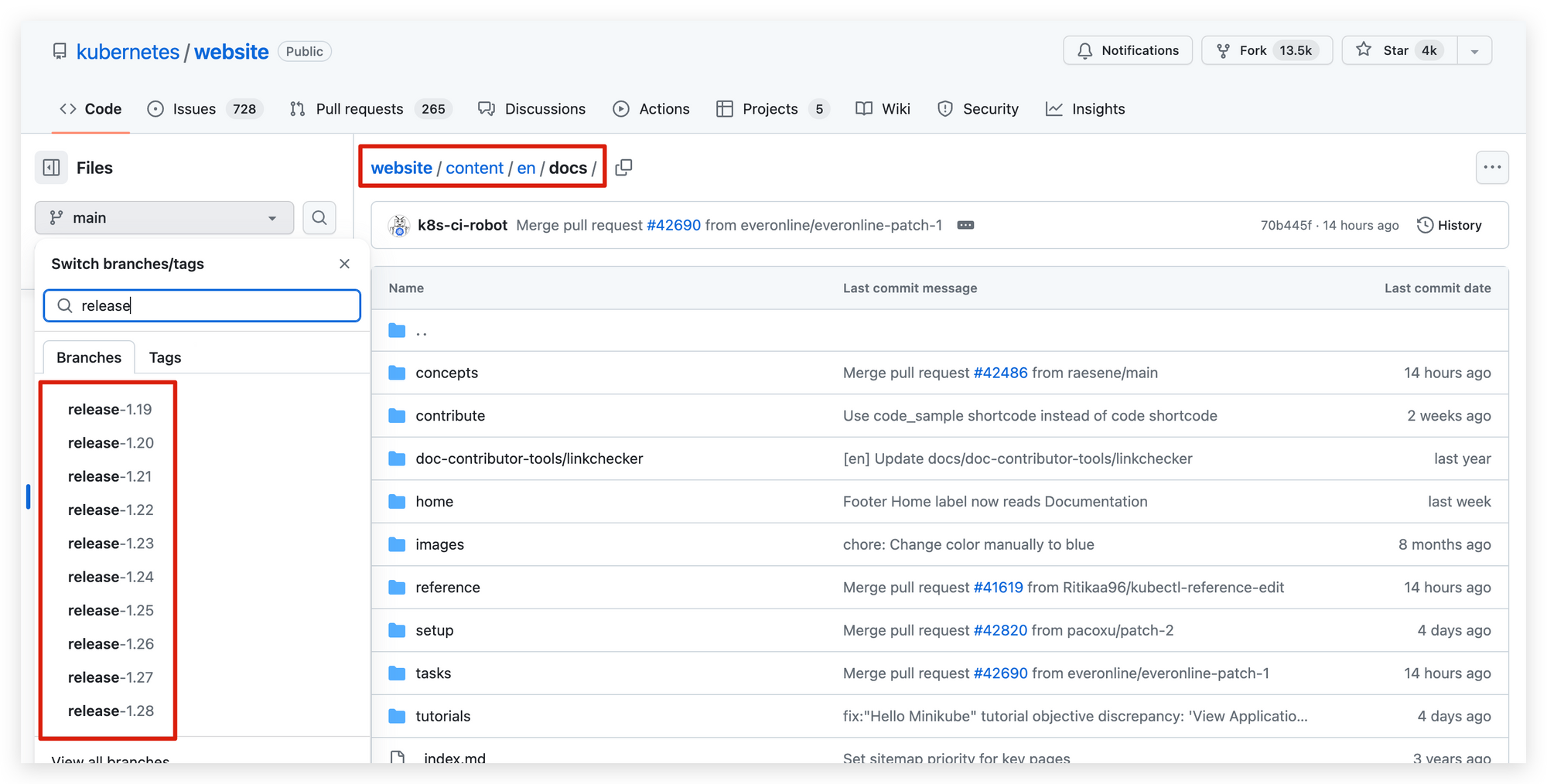
Task: Expand commit message ellipsis button
Action: 965,225
